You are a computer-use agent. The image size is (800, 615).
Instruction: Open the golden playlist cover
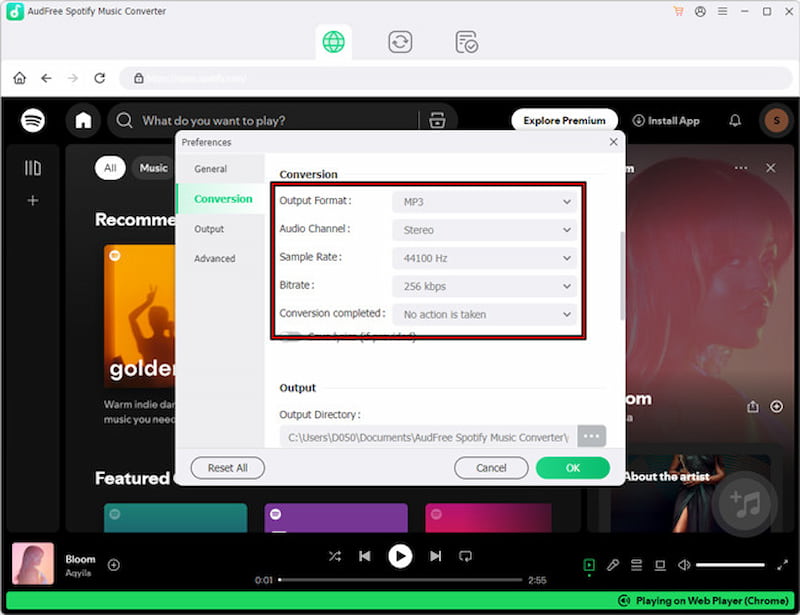point(139,316)
